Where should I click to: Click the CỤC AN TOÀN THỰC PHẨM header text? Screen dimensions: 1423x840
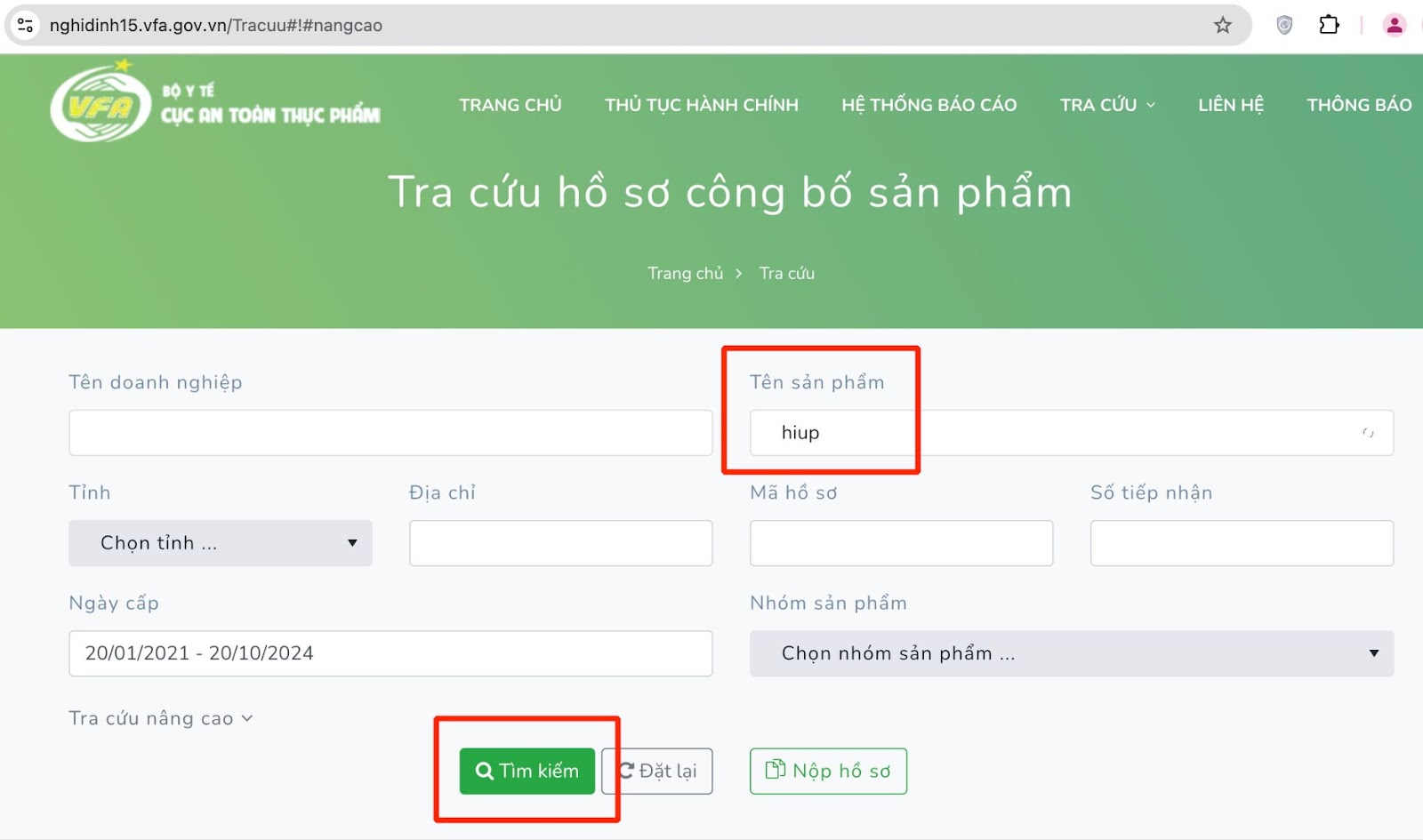tap(270, 116)
